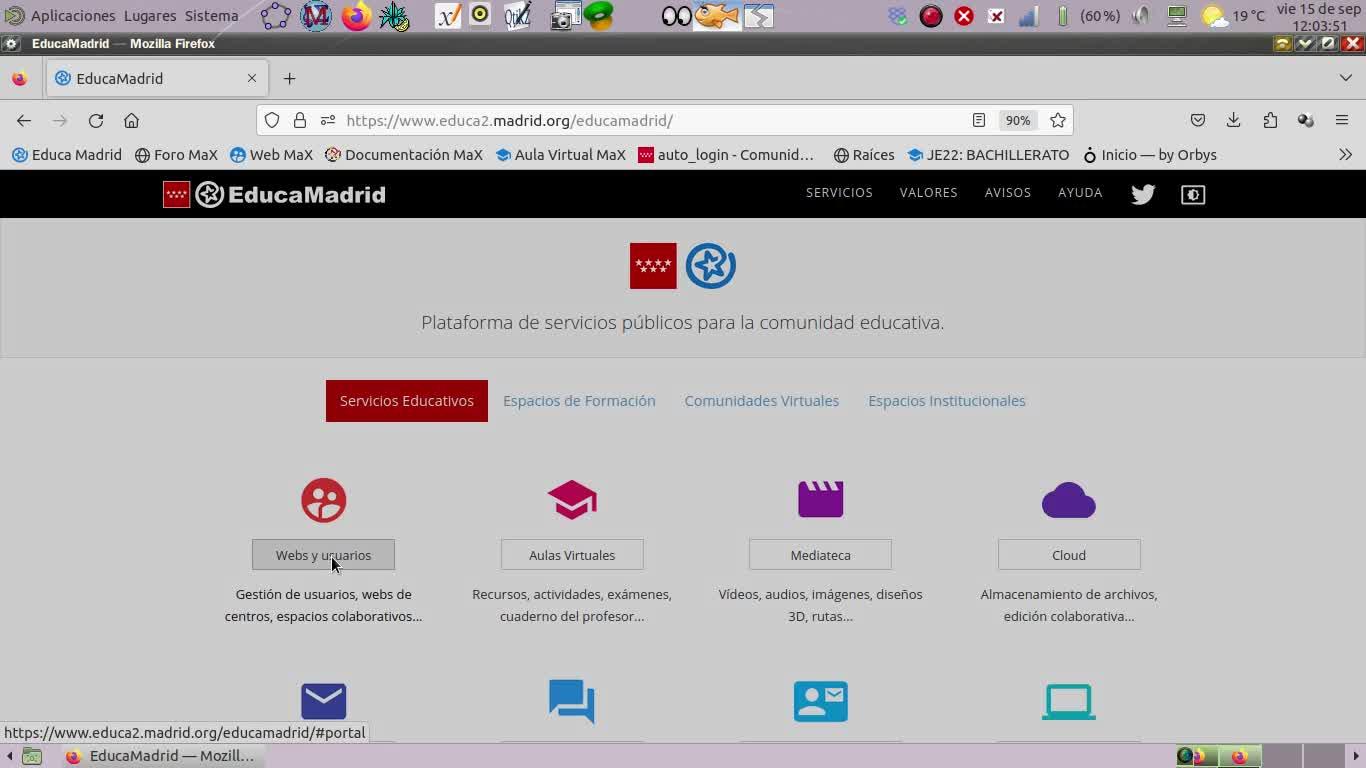Open the Aplicaciones menu
The height and width of the screenshot is (768, 1366).
(x=73, y=16)
